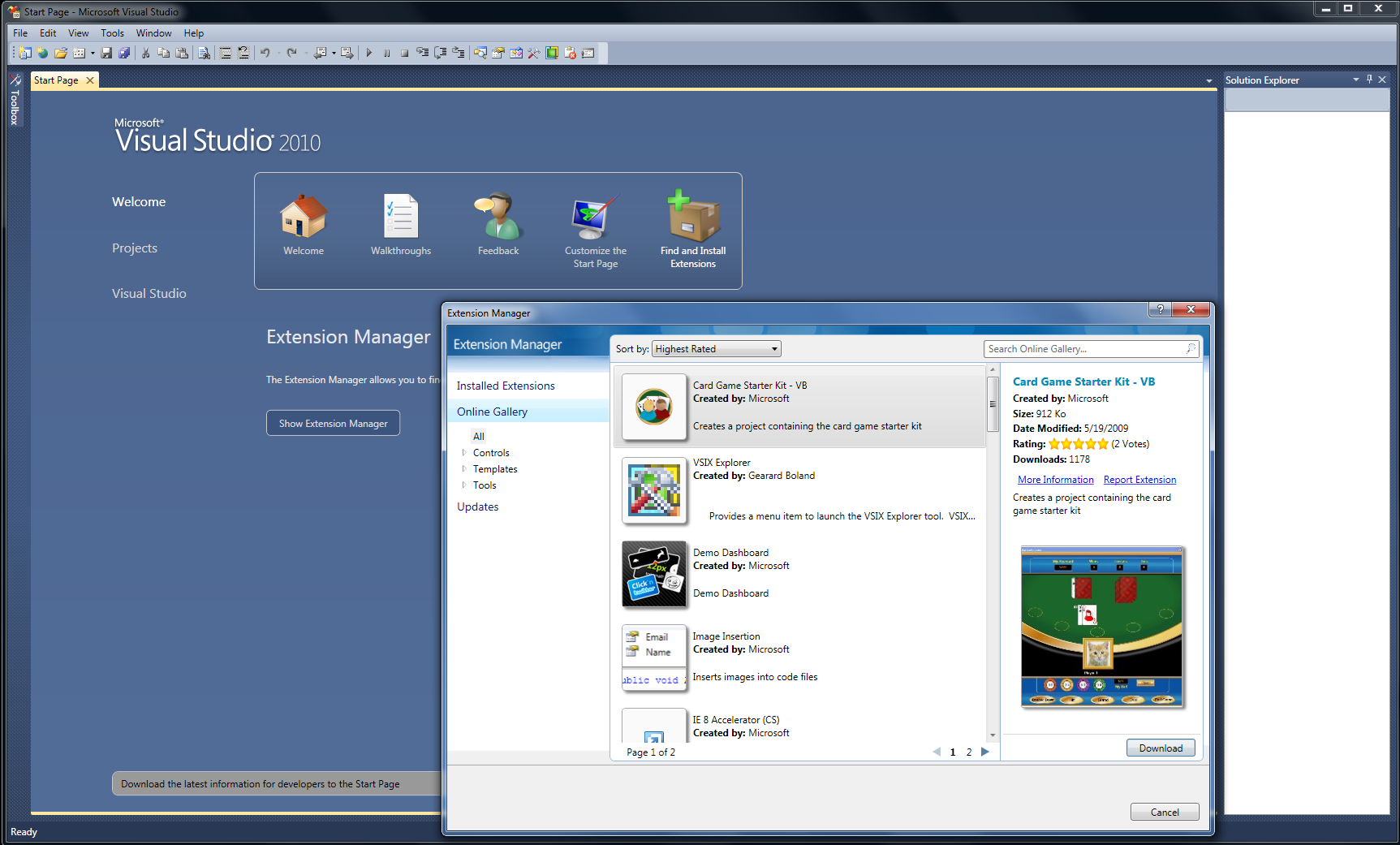Click the Copy toolbar icon

pos(163,53)
